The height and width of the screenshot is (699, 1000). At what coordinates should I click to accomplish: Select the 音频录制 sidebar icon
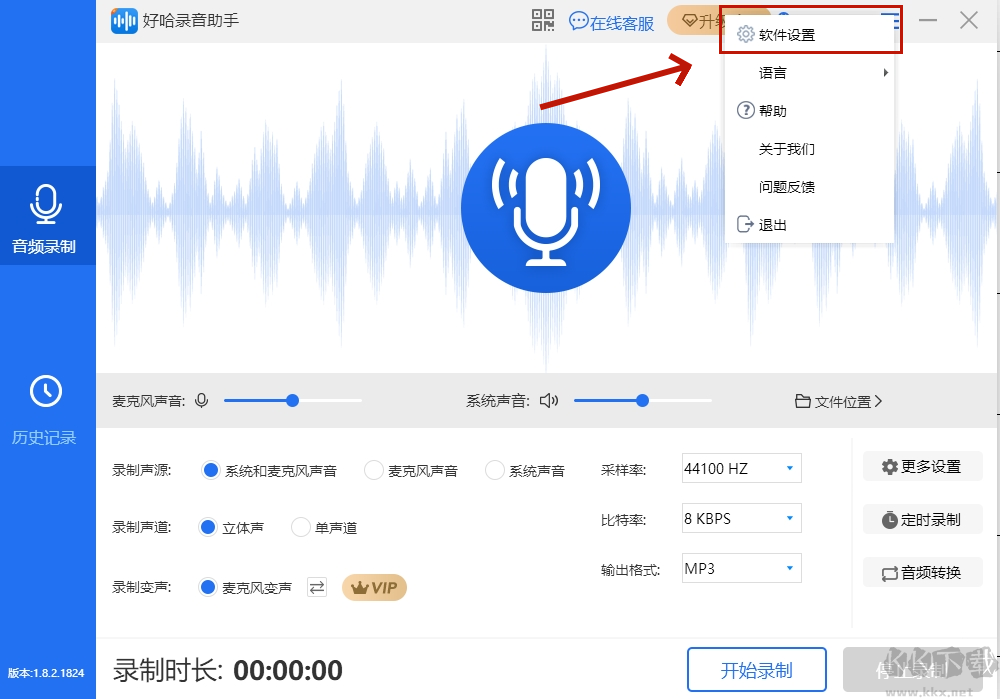47,215
